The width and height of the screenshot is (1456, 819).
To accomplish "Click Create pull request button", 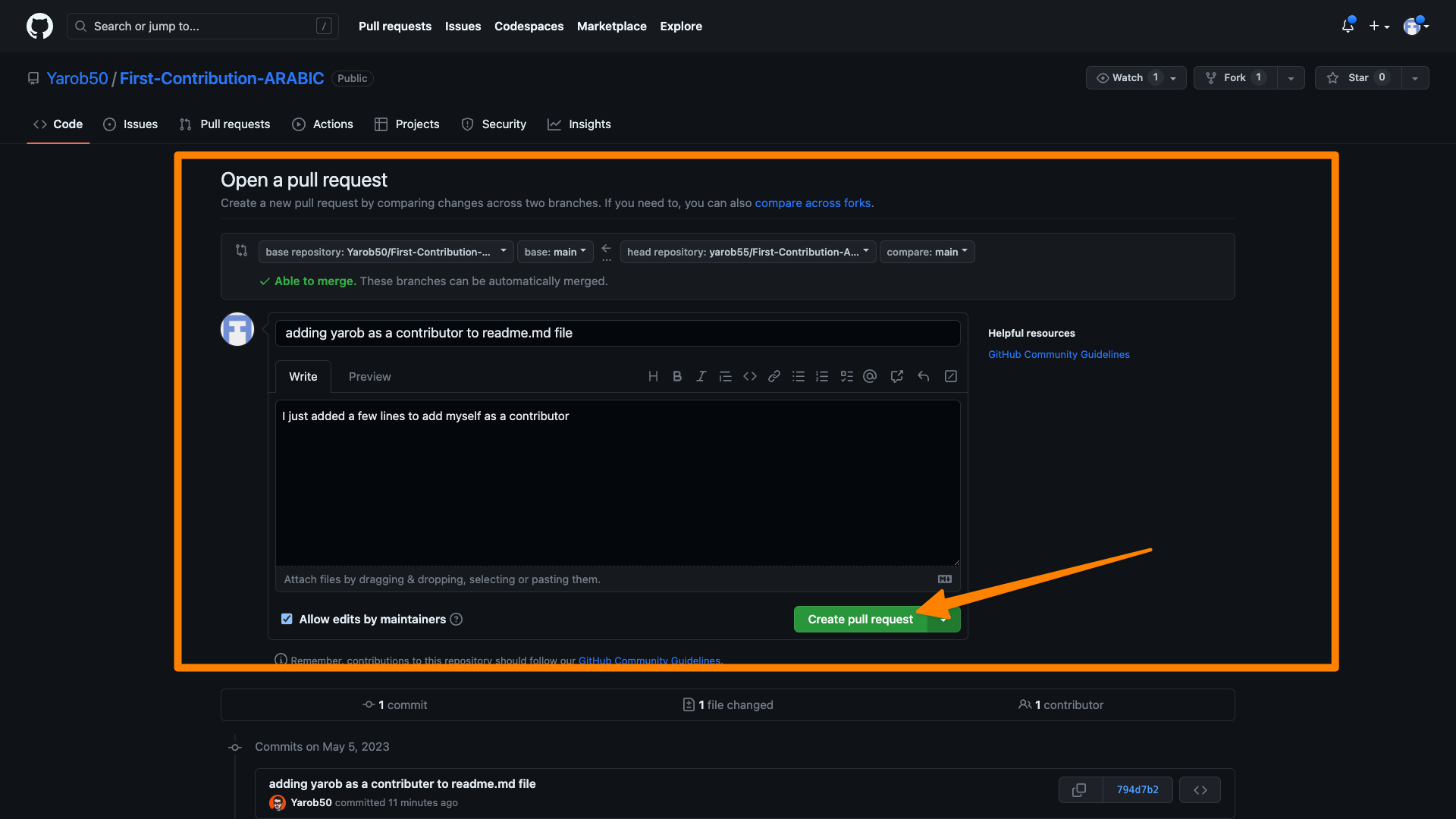I will 860,619.
